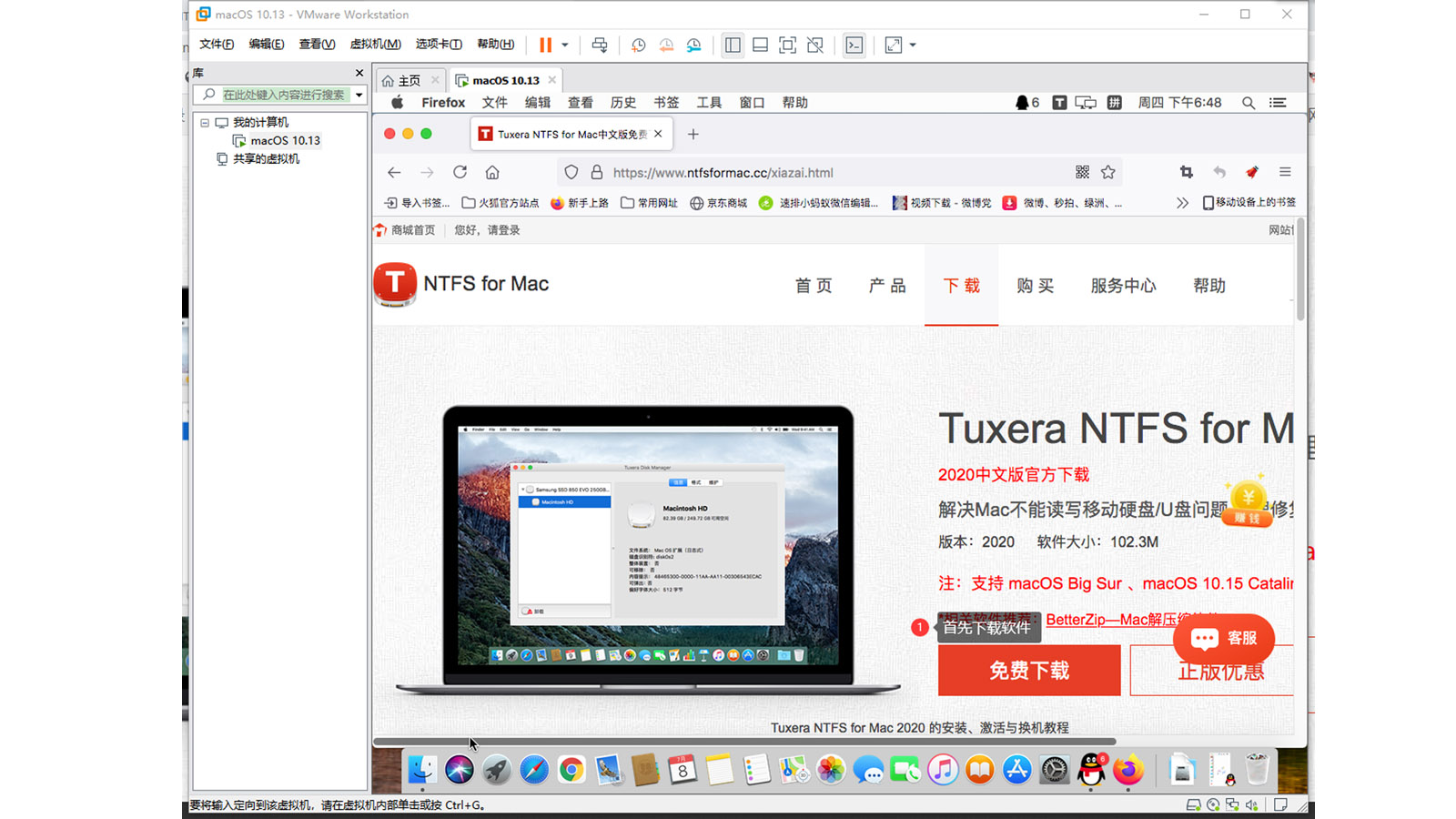Screen dimensions: 1456x819
Task: Go to 购买 page in site nav
Action: pos(1036,286)
